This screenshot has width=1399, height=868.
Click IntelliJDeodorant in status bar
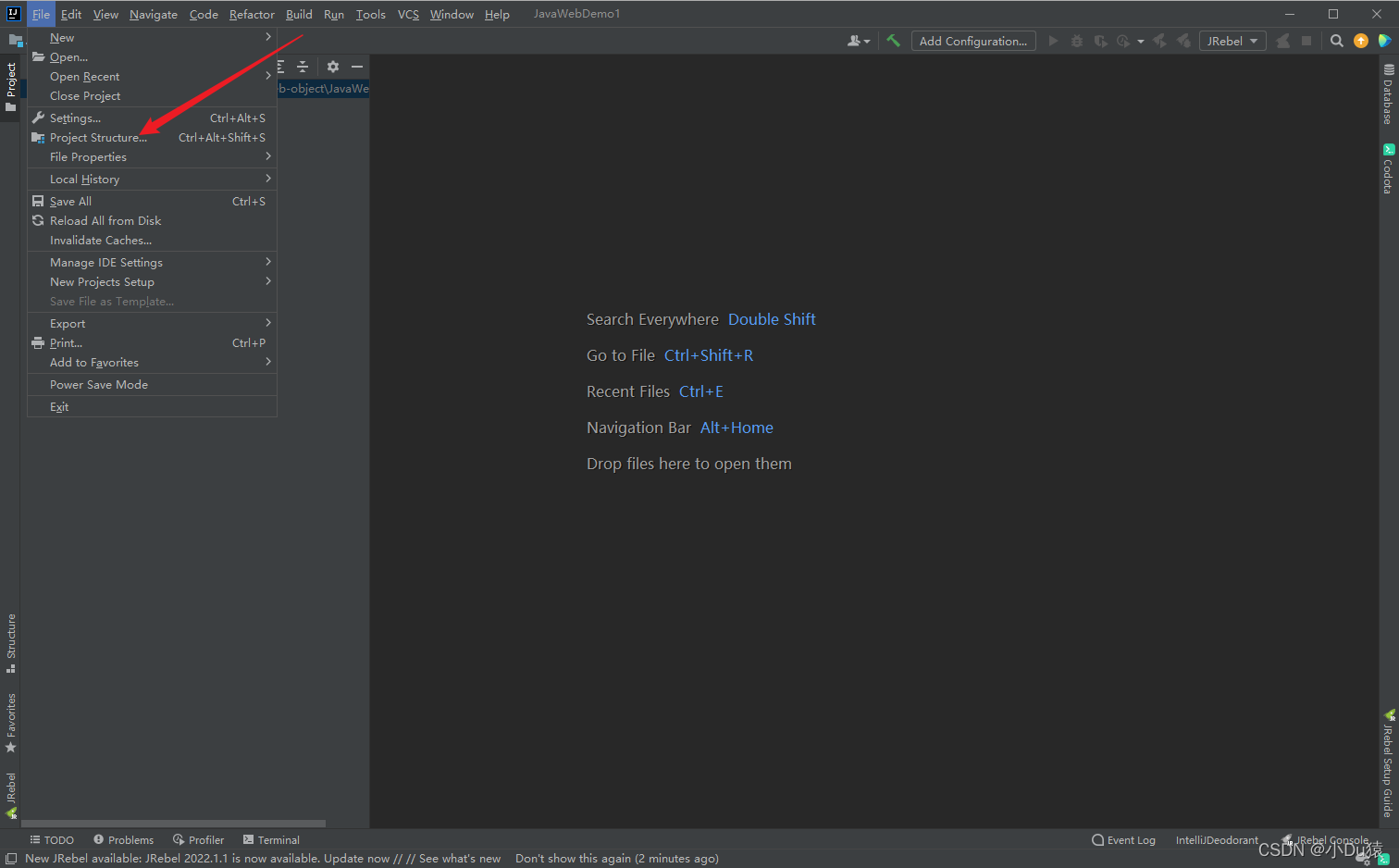(1217, 840)
